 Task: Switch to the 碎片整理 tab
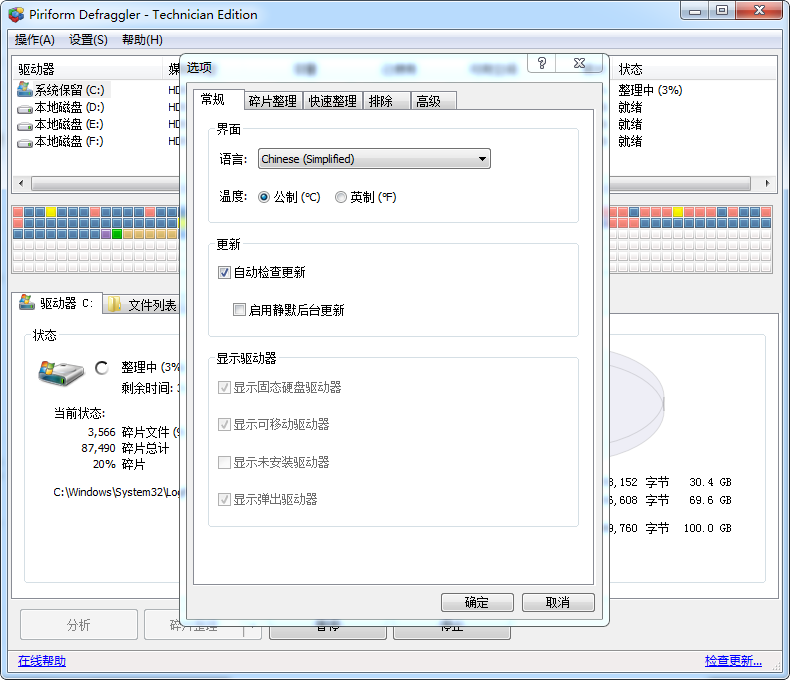273,101
